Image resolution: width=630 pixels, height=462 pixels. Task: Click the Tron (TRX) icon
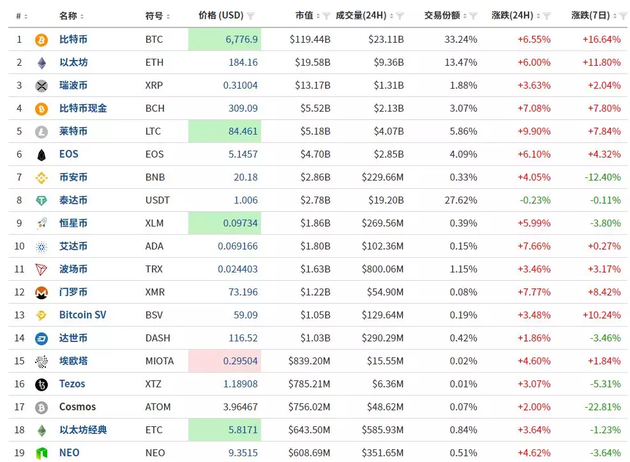(41, 270)
